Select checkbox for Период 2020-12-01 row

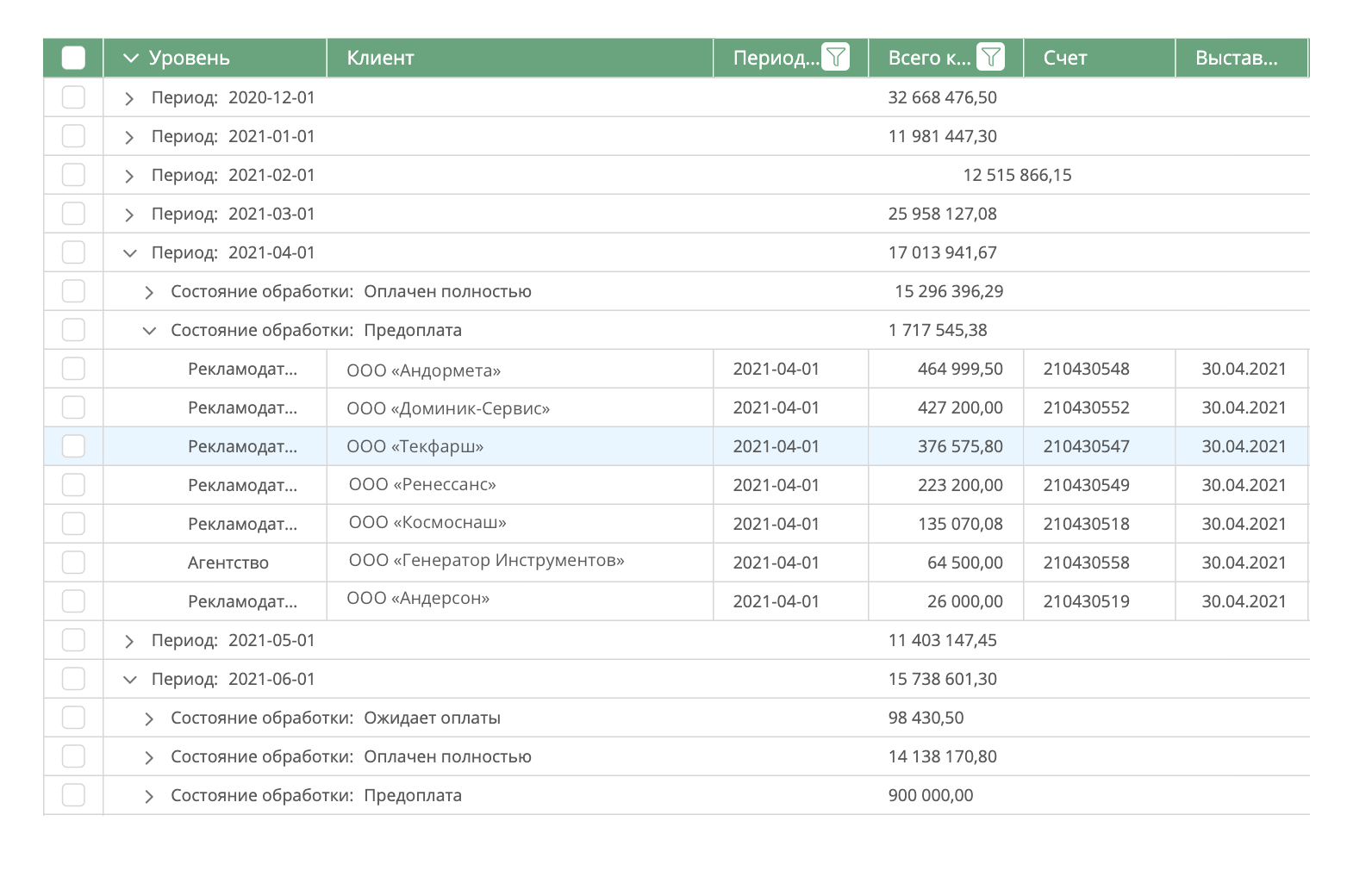tap(74, 97)
